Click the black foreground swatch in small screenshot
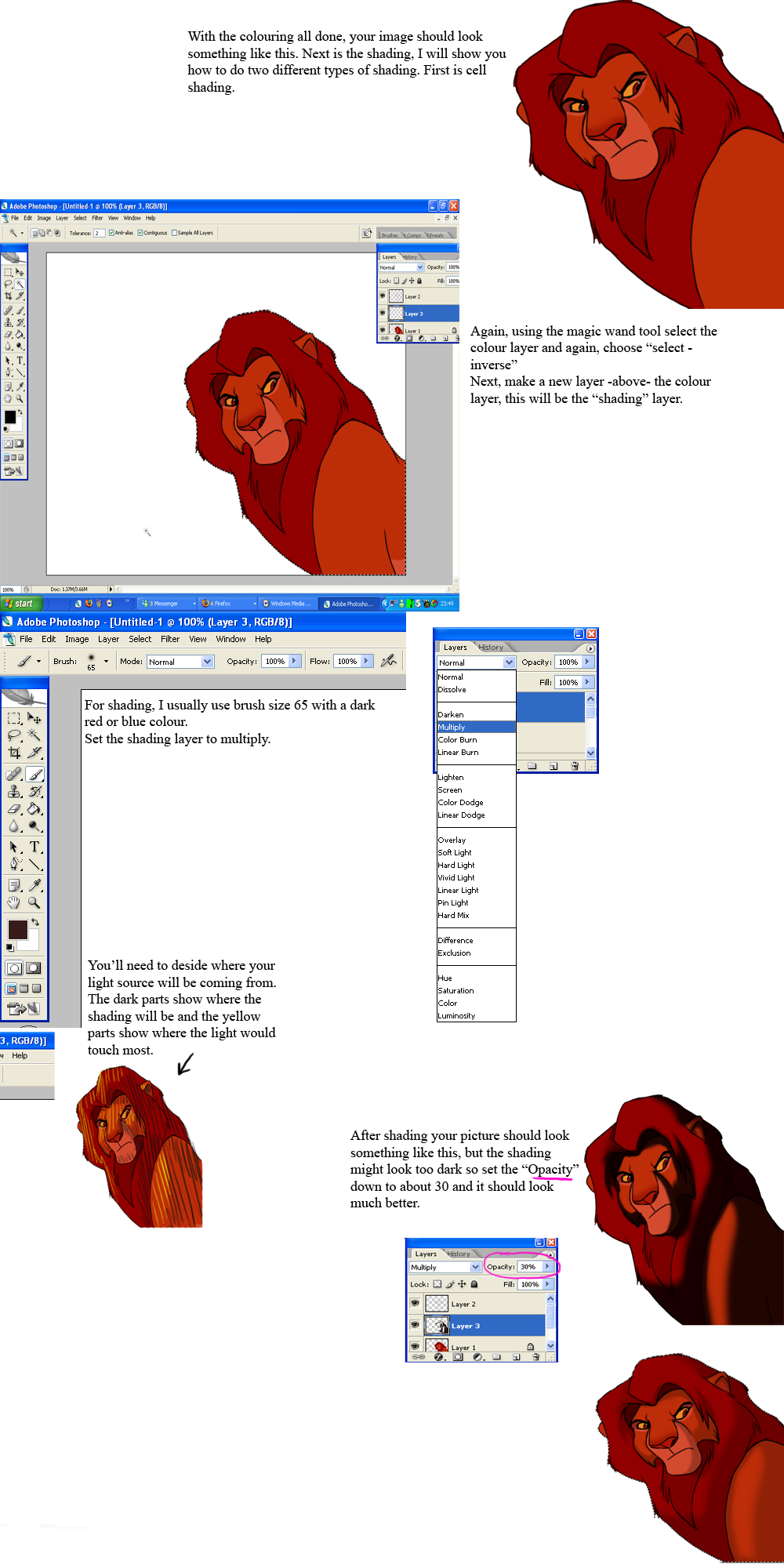Image resolution: width=784 pixels, height=1568 pixels. (x=10, y=416)
